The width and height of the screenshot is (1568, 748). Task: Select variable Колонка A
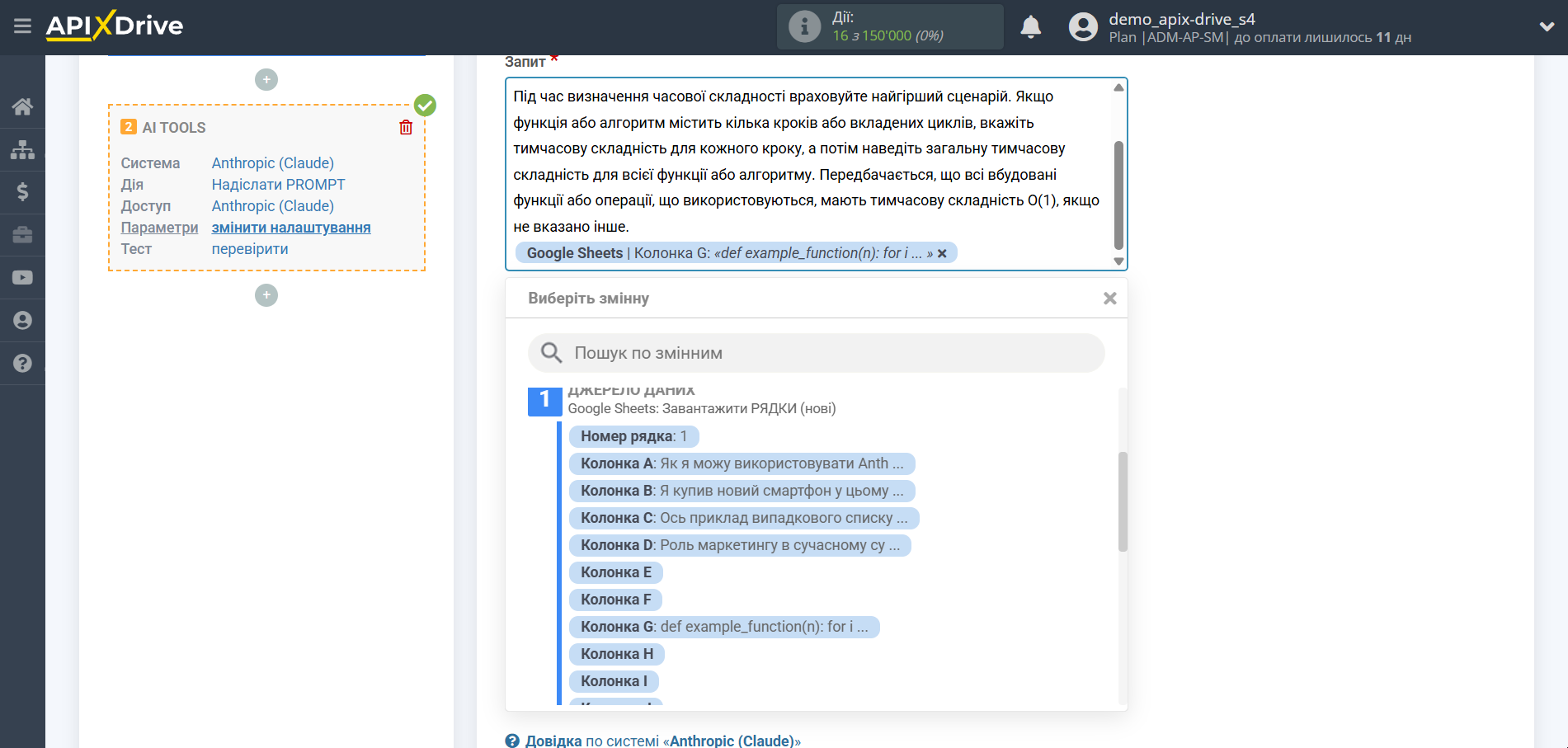(741, 463)
